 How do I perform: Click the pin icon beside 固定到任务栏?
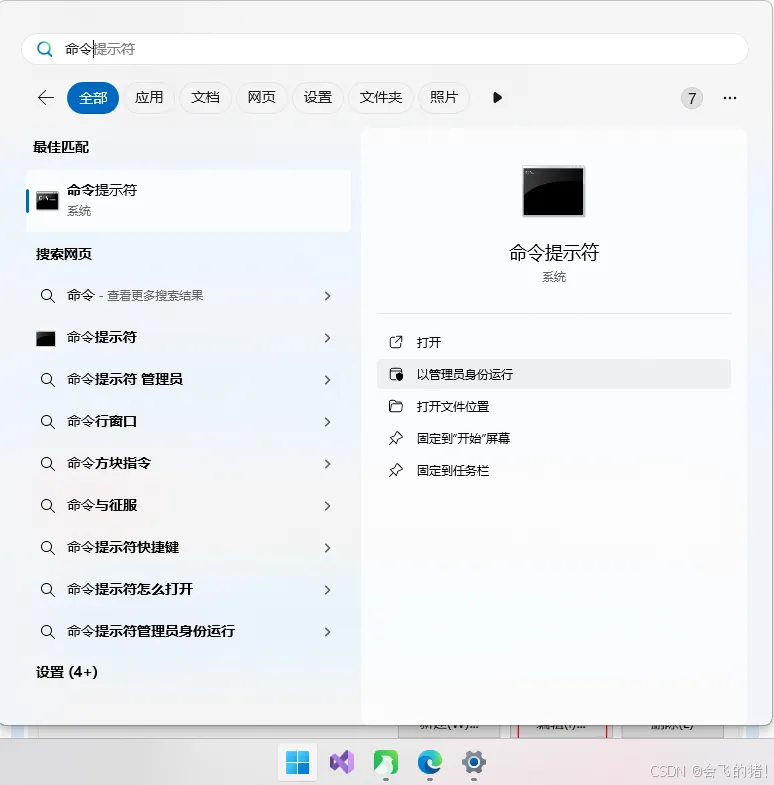coord(396,470)
